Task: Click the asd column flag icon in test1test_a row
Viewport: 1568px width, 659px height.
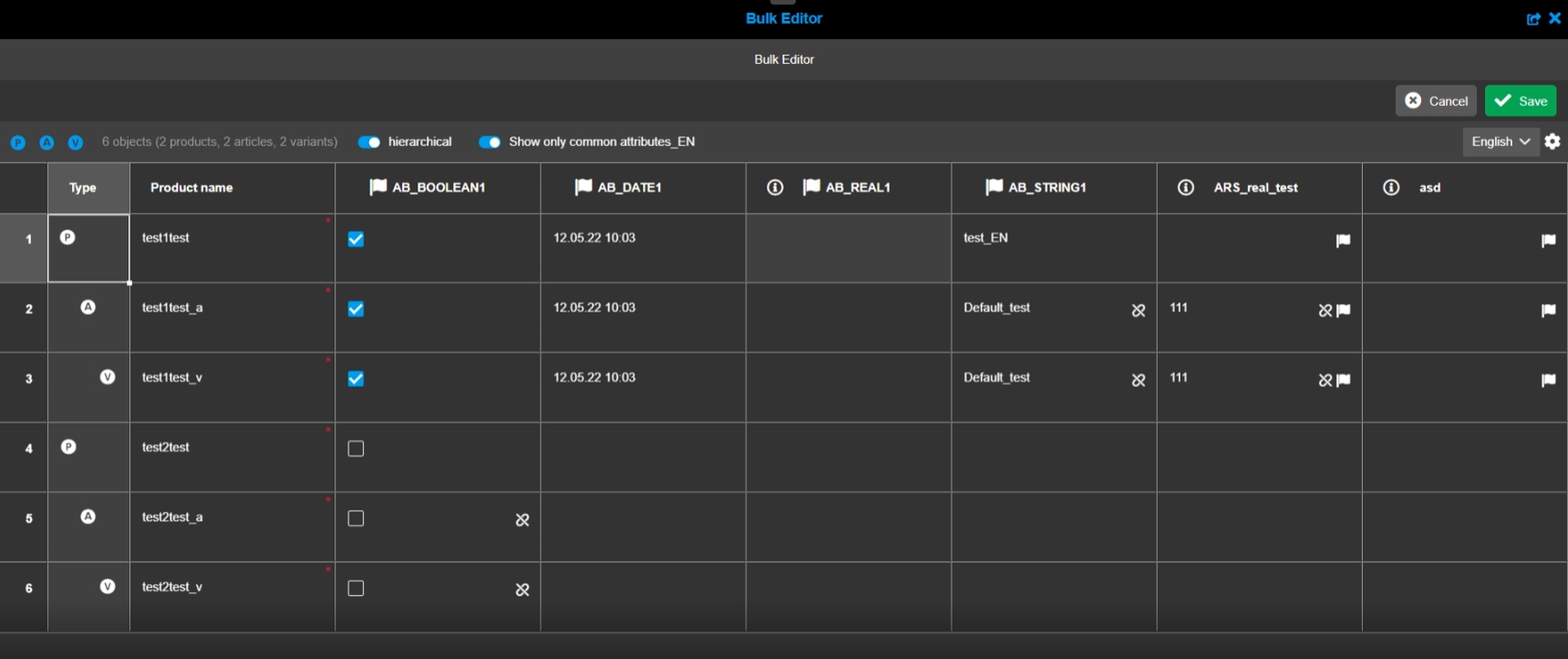Action: tap(1548, 311)
